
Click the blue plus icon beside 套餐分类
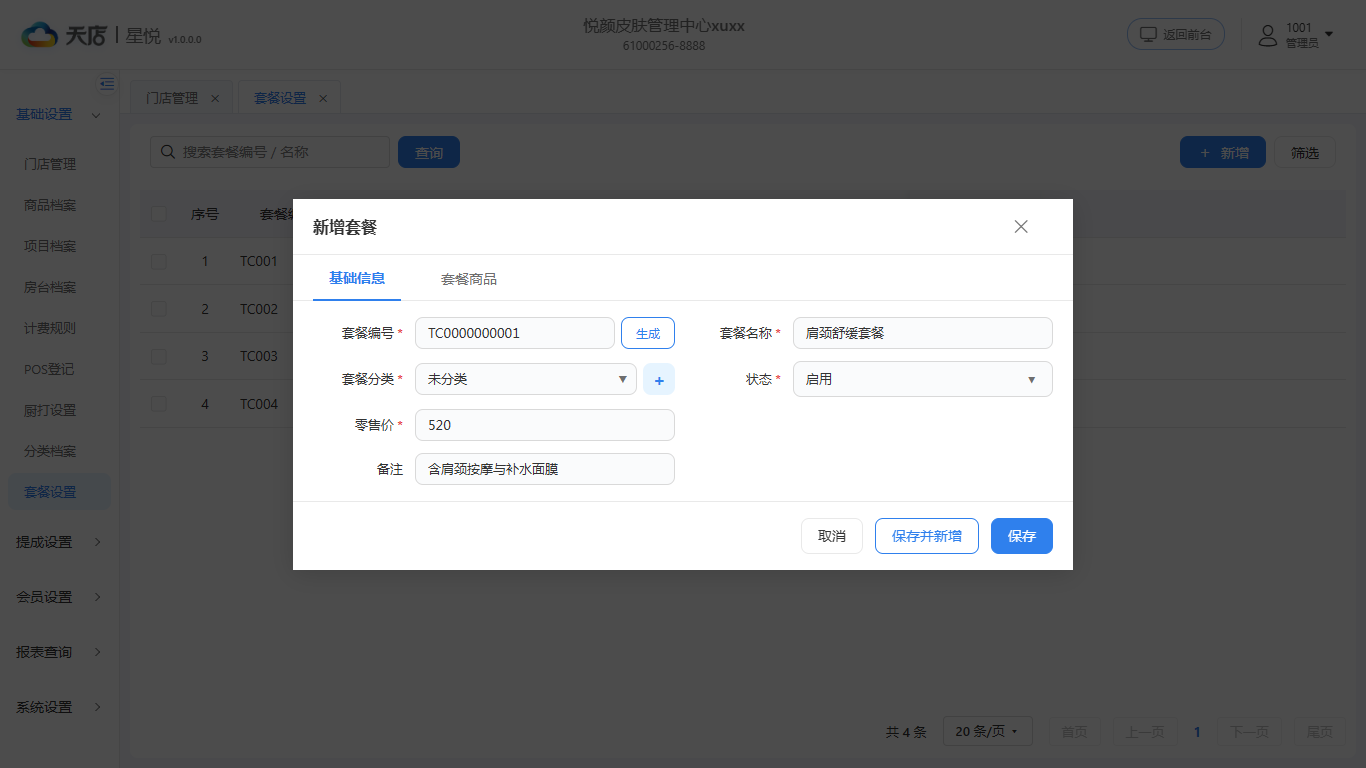[659, 380]
